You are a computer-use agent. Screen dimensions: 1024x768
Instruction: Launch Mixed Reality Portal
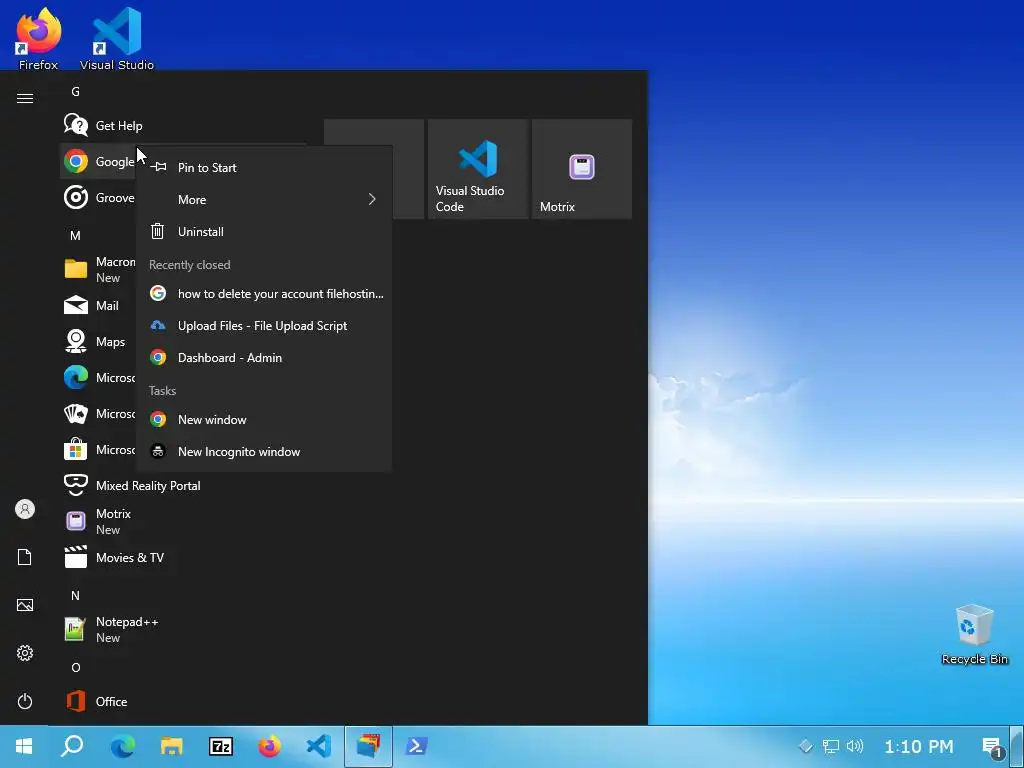(183, 485)
